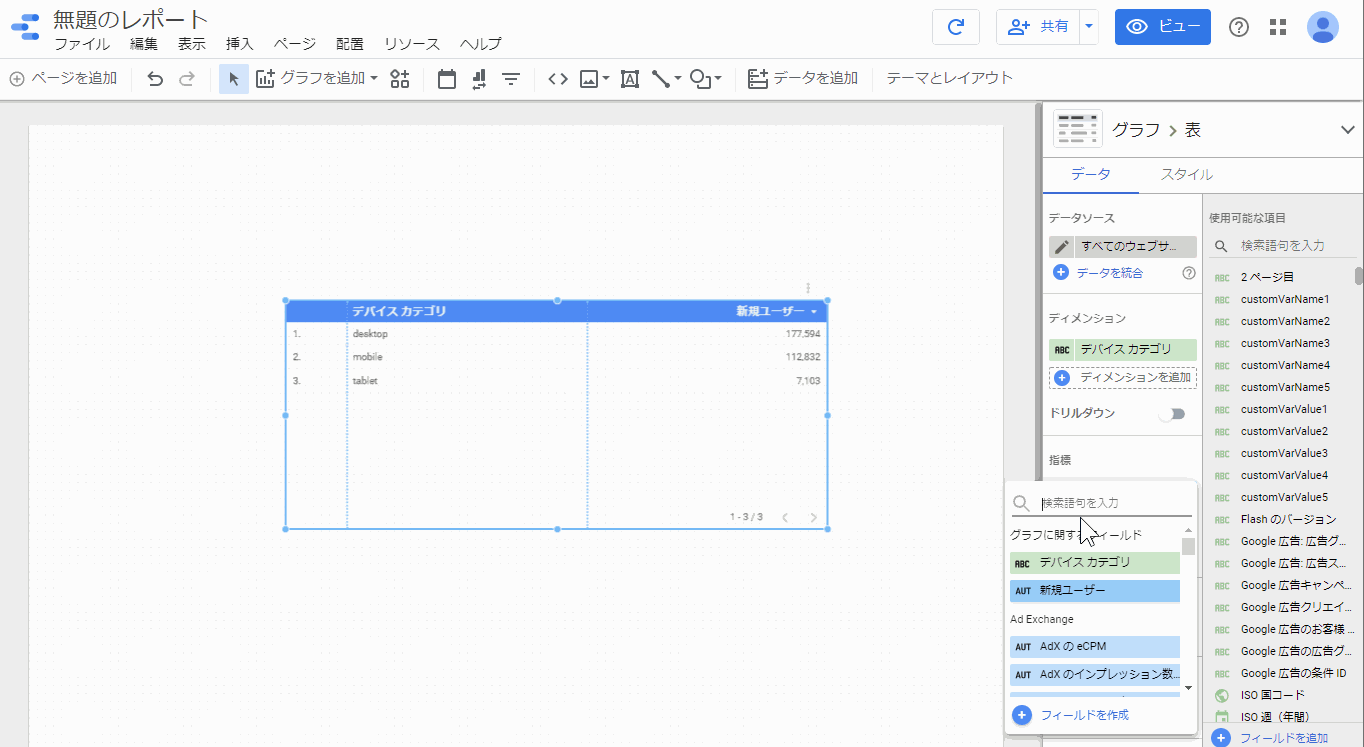Screen dimensions: 1364x747
Task: Open the ヘルプ menu
Action: pos(481,44)
